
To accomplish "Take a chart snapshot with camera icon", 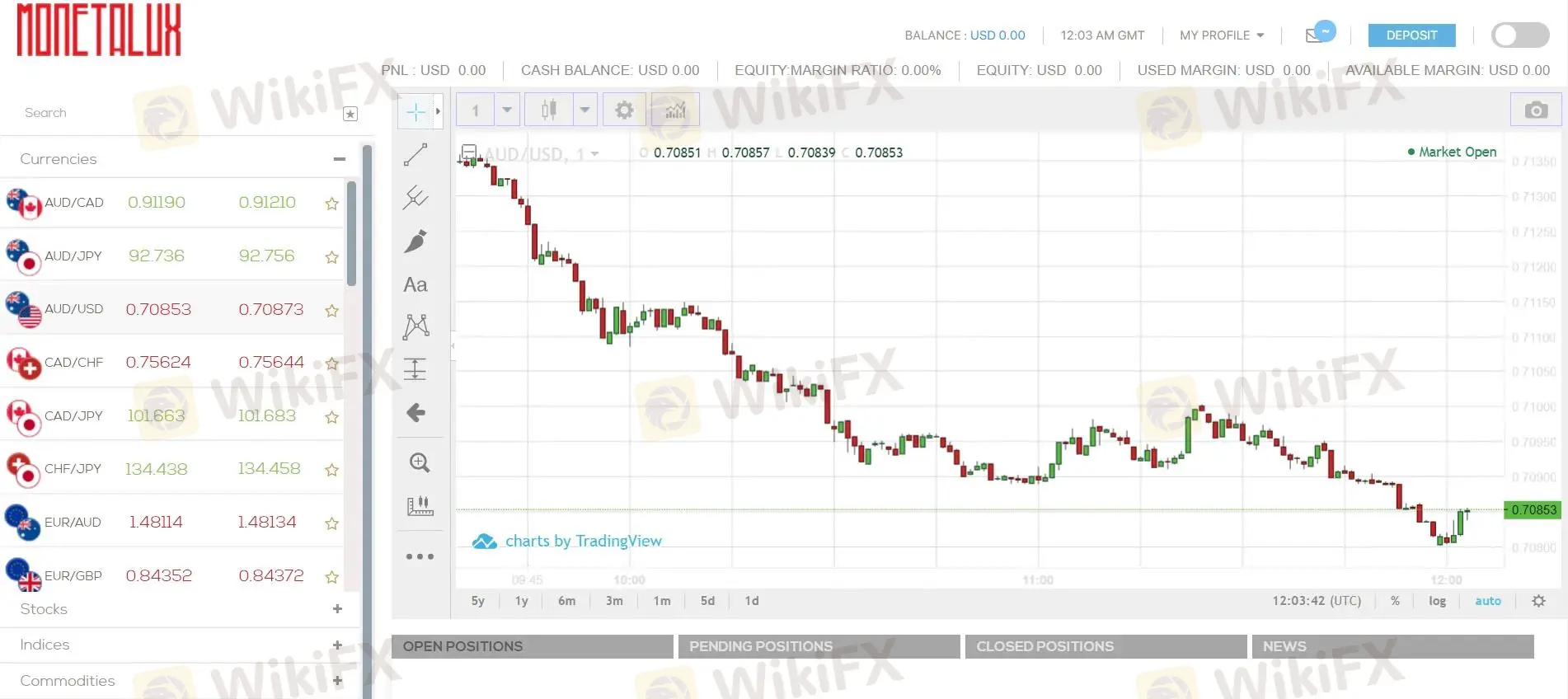I will point(1536,110).
